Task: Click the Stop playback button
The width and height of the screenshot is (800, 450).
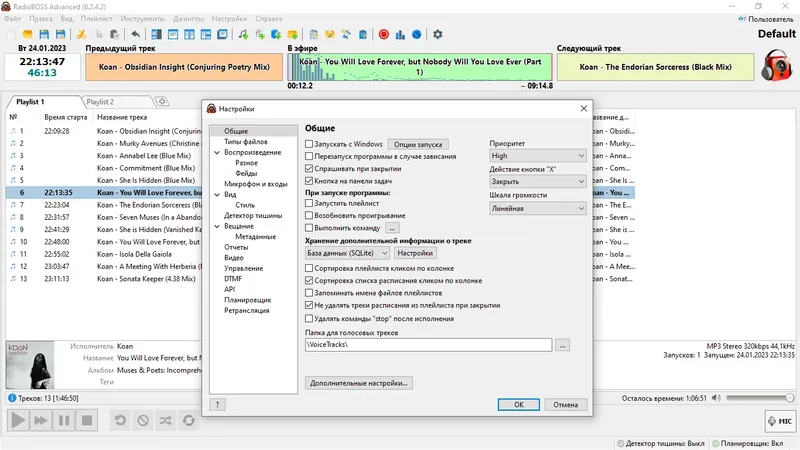Action: (x=87, y=420)
